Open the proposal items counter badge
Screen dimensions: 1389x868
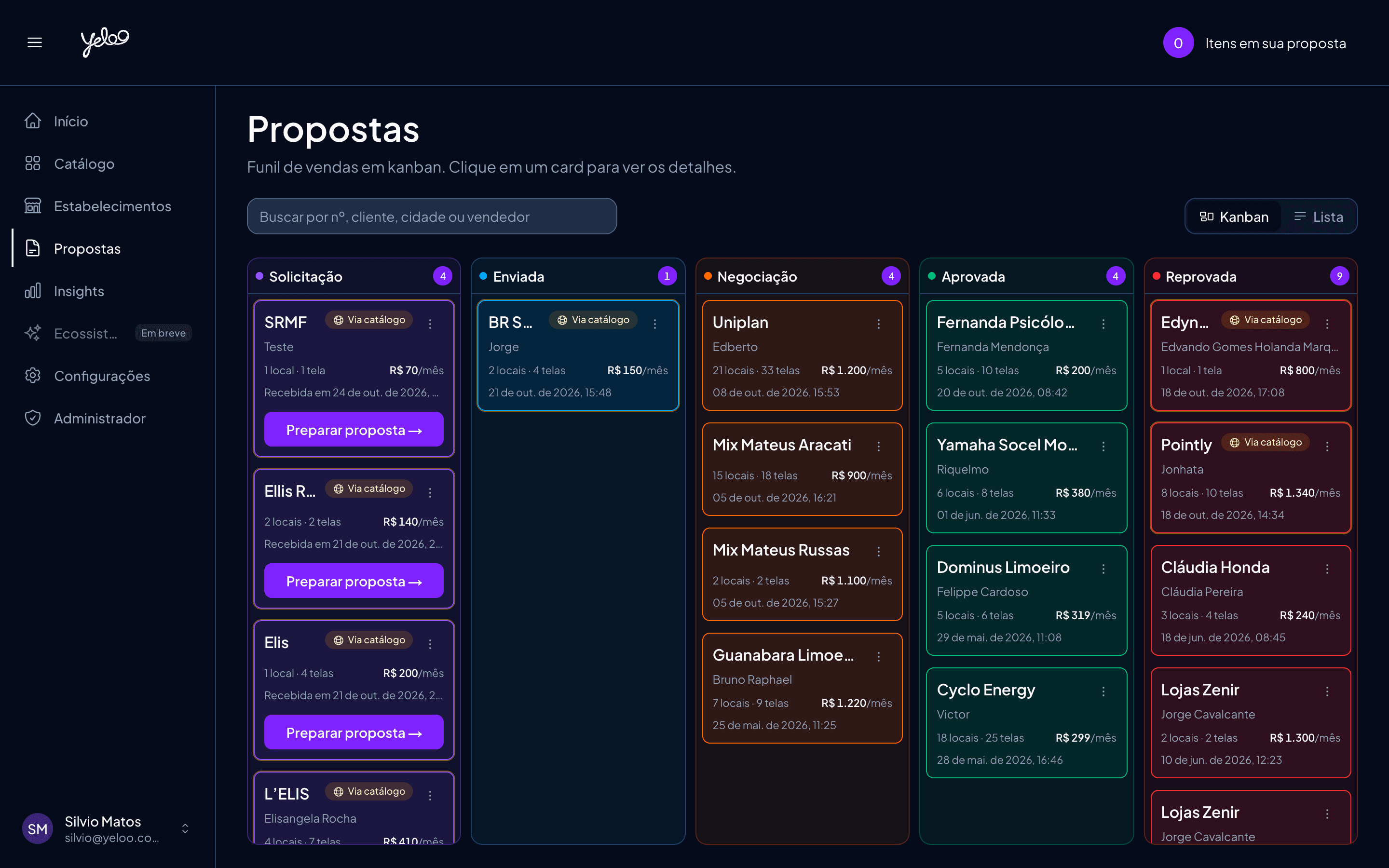[1178, 43]
